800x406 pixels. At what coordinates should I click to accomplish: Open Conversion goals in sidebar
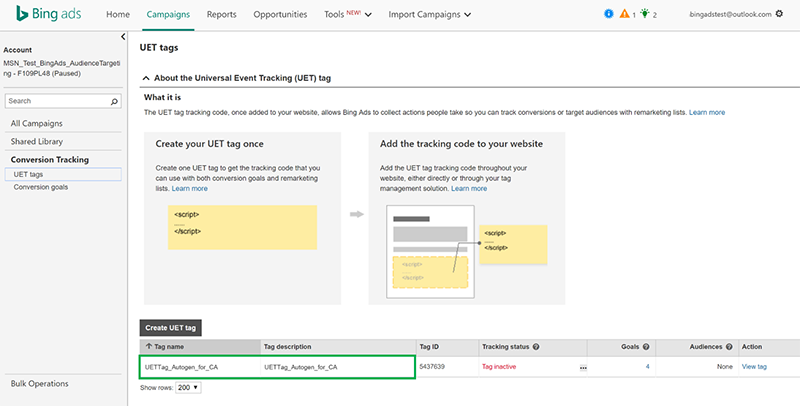[x=41, y=187]
